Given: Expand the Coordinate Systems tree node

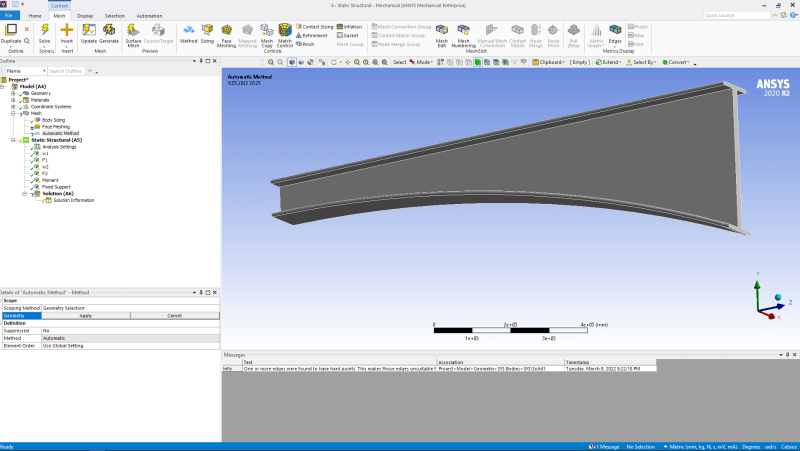Looking at the screenshot, I should tap(13, 107).
